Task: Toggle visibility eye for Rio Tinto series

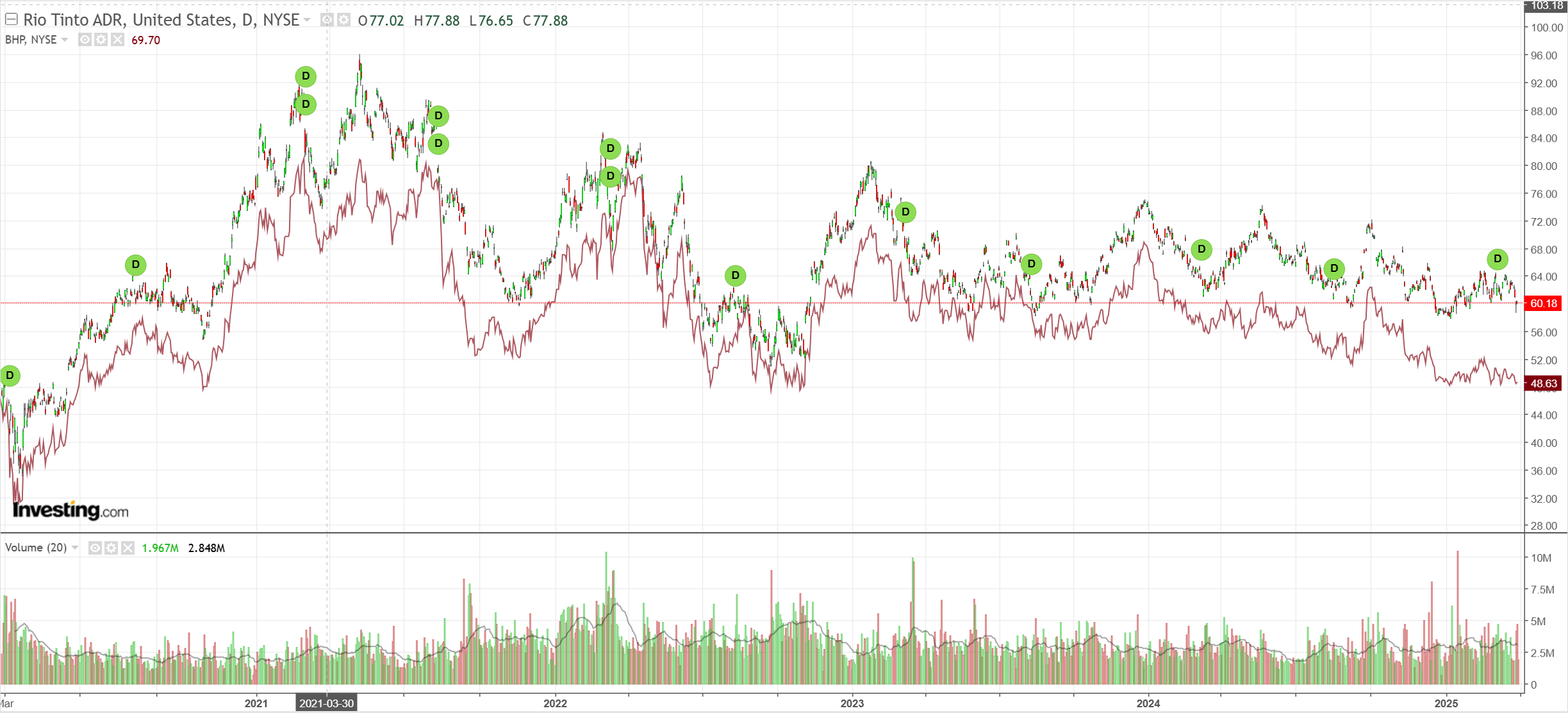Action: click(327, 21)
